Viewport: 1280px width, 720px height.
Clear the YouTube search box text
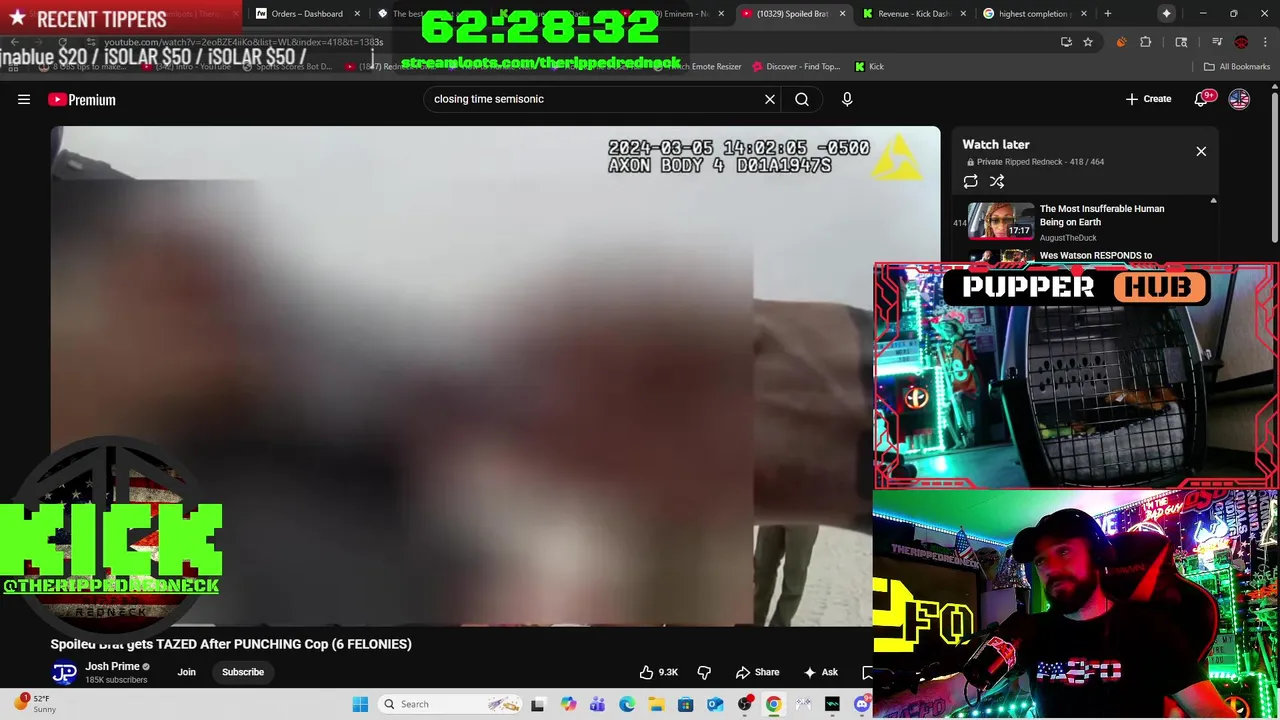pos(770,99)
